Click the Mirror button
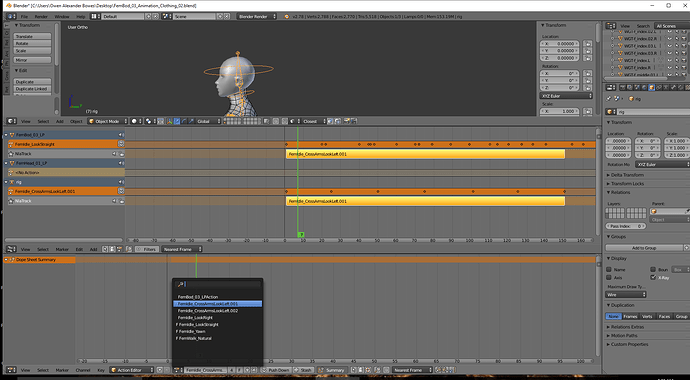The height and width of the screenshot is (380, 690). (32, 60)
